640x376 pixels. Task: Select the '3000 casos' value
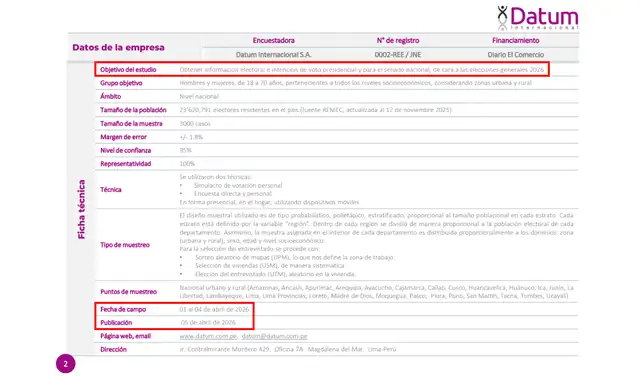195,124
